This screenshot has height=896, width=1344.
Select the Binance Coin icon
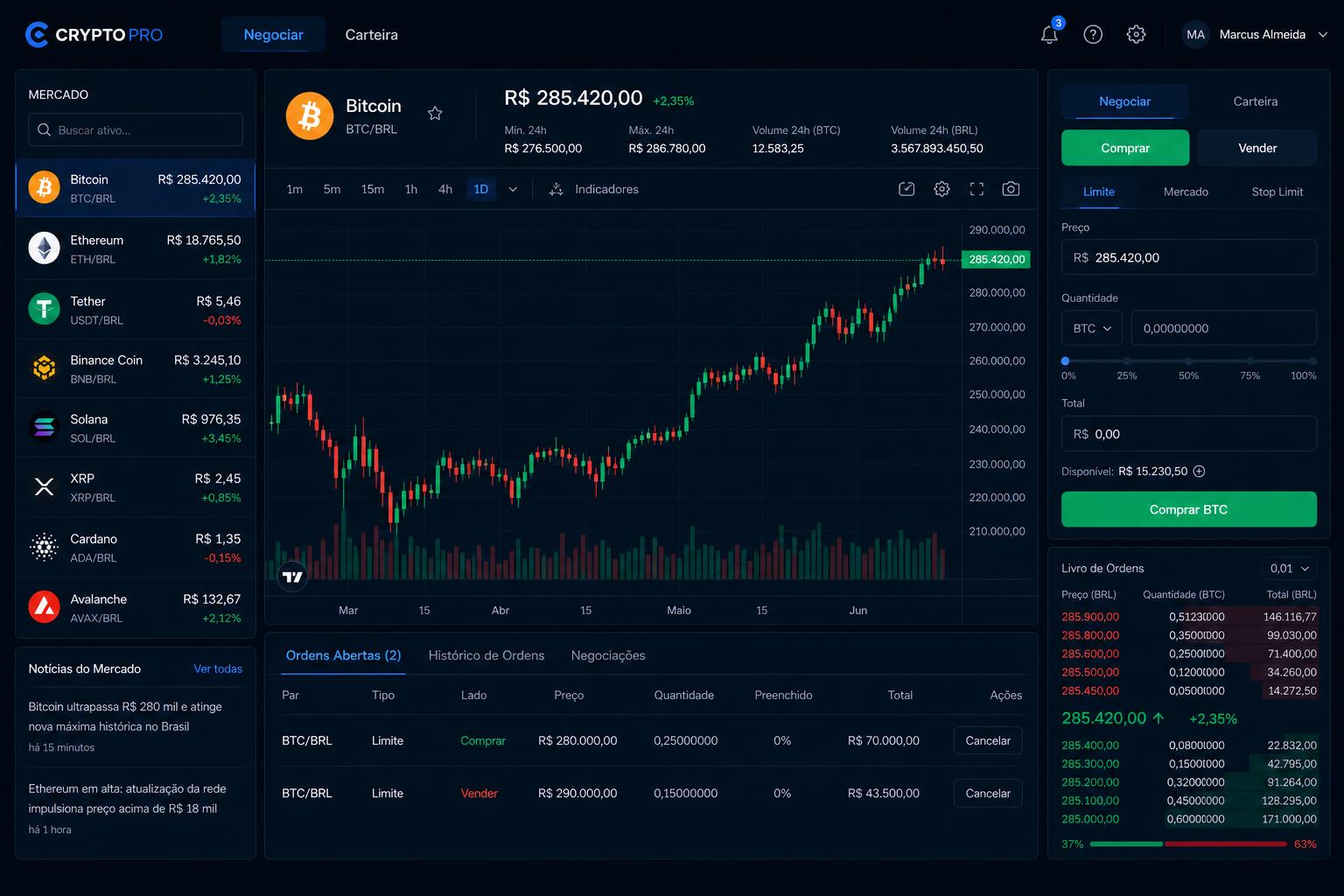click(x=44, y=368)
